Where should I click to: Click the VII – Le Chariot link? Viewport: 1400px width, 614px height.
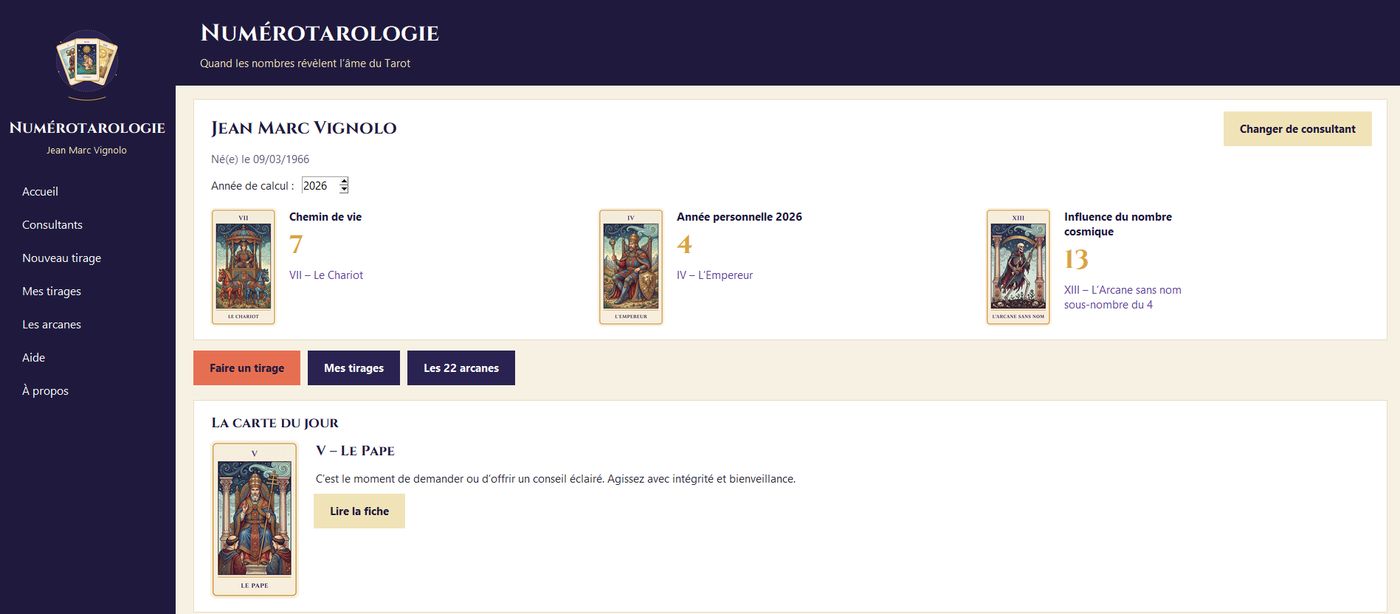pos(326,275)
